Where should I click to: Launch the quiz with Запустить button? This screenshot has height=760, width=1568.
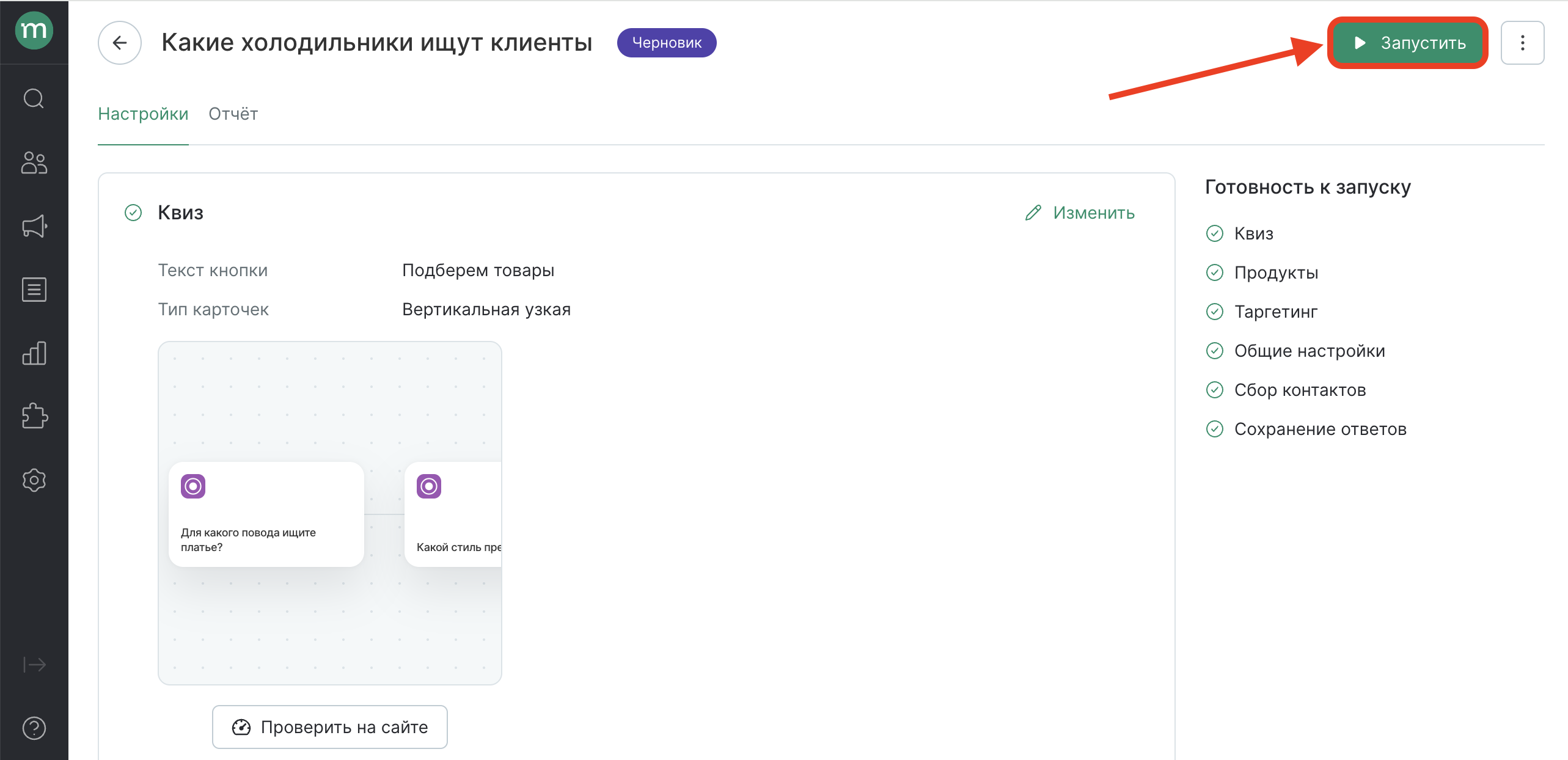[1408, 43]
